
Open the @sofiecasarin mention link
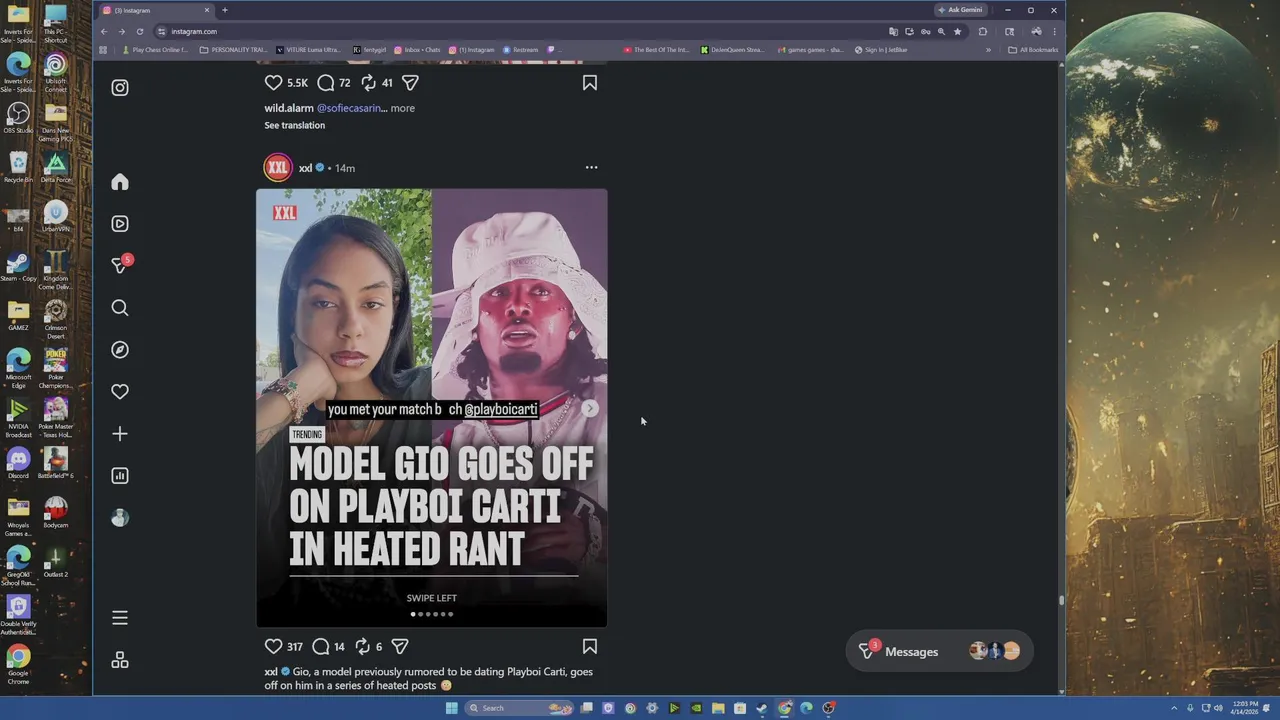tap(352, 108)
